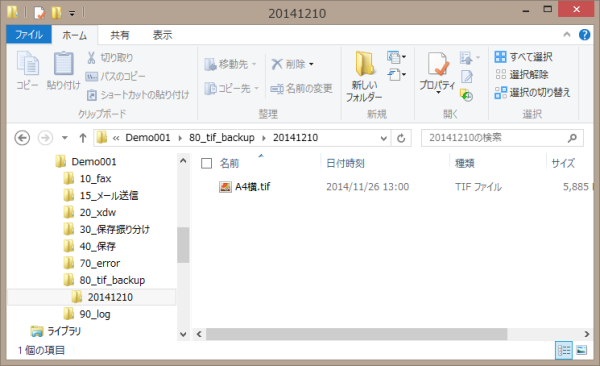The height and width of the screenshot is (366, 600).
Task: Open the File (ファイル) tab
Action: click(x=29, y=35)
